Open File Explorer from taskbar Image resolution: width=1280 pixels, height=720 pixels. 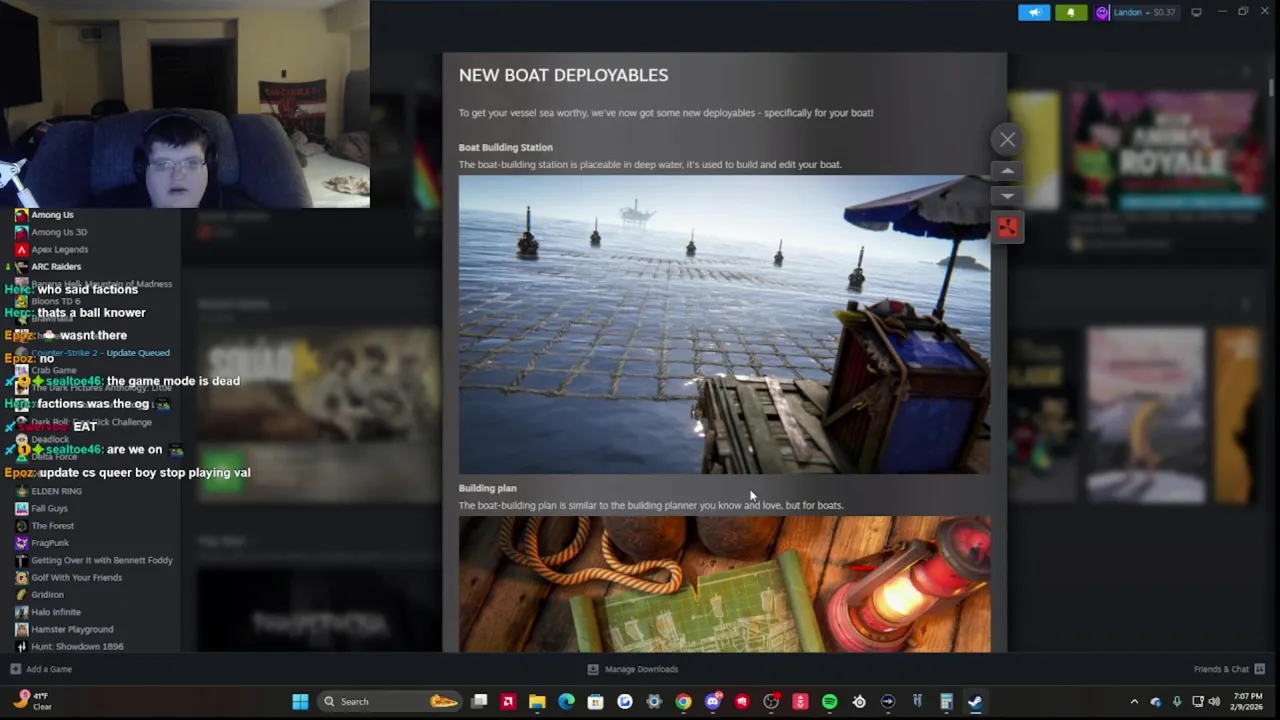tap(537, 701)
